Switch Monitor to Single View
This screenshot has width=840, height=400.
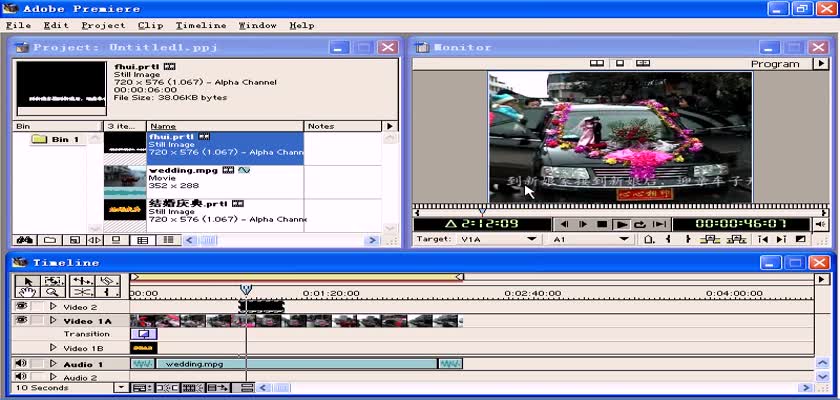click(620, 63)
